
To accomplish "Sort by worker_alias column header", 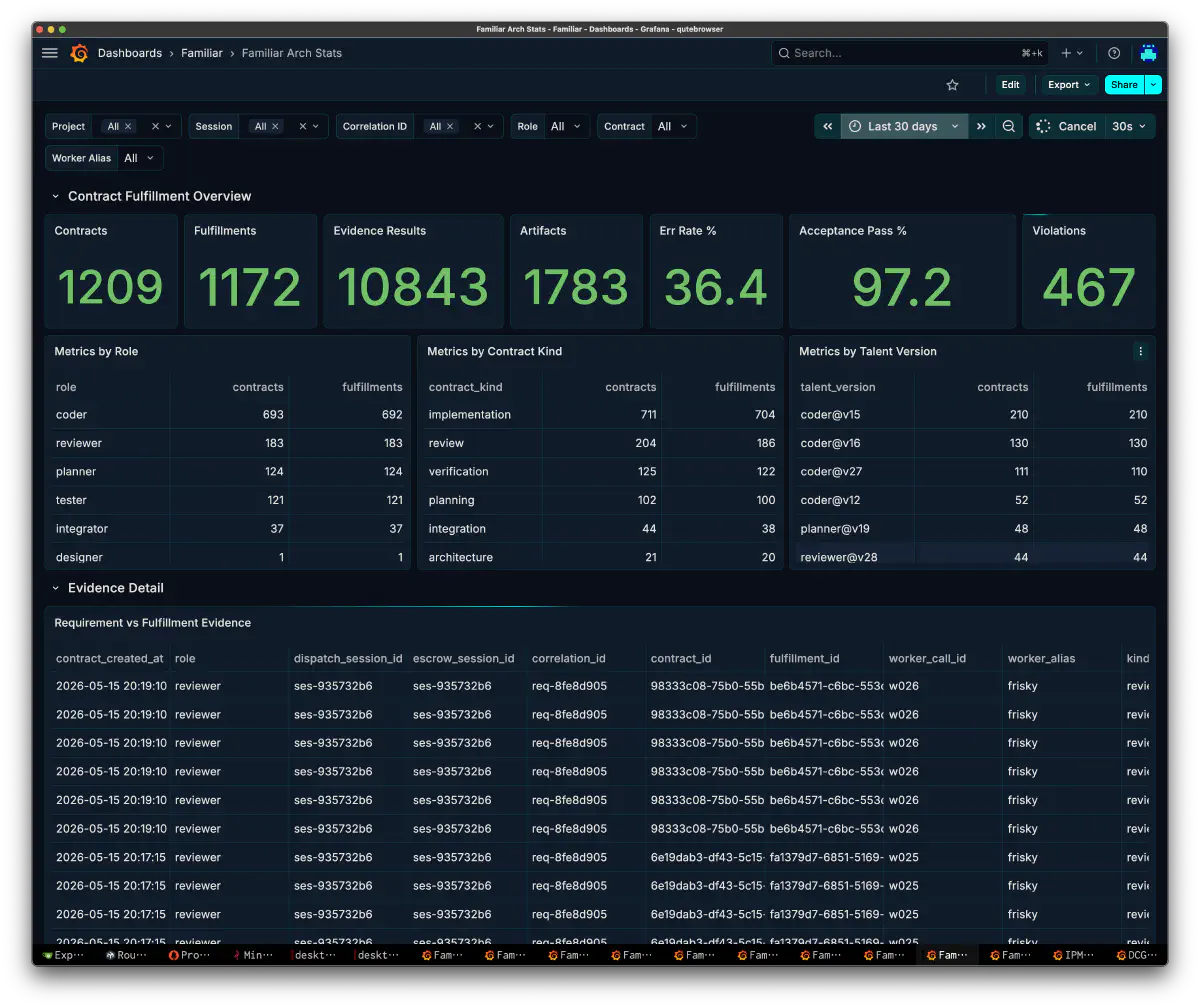I will 1041,658.
